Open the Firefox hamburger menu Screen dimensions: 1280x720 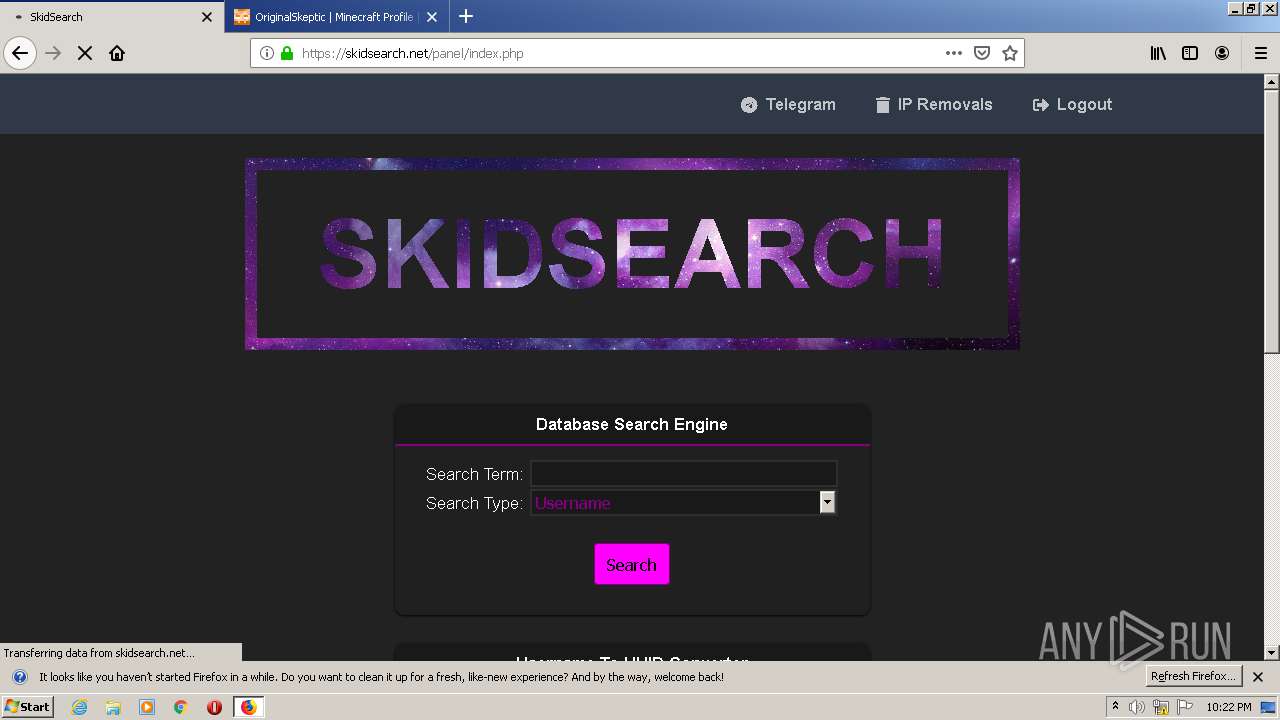1261,53
